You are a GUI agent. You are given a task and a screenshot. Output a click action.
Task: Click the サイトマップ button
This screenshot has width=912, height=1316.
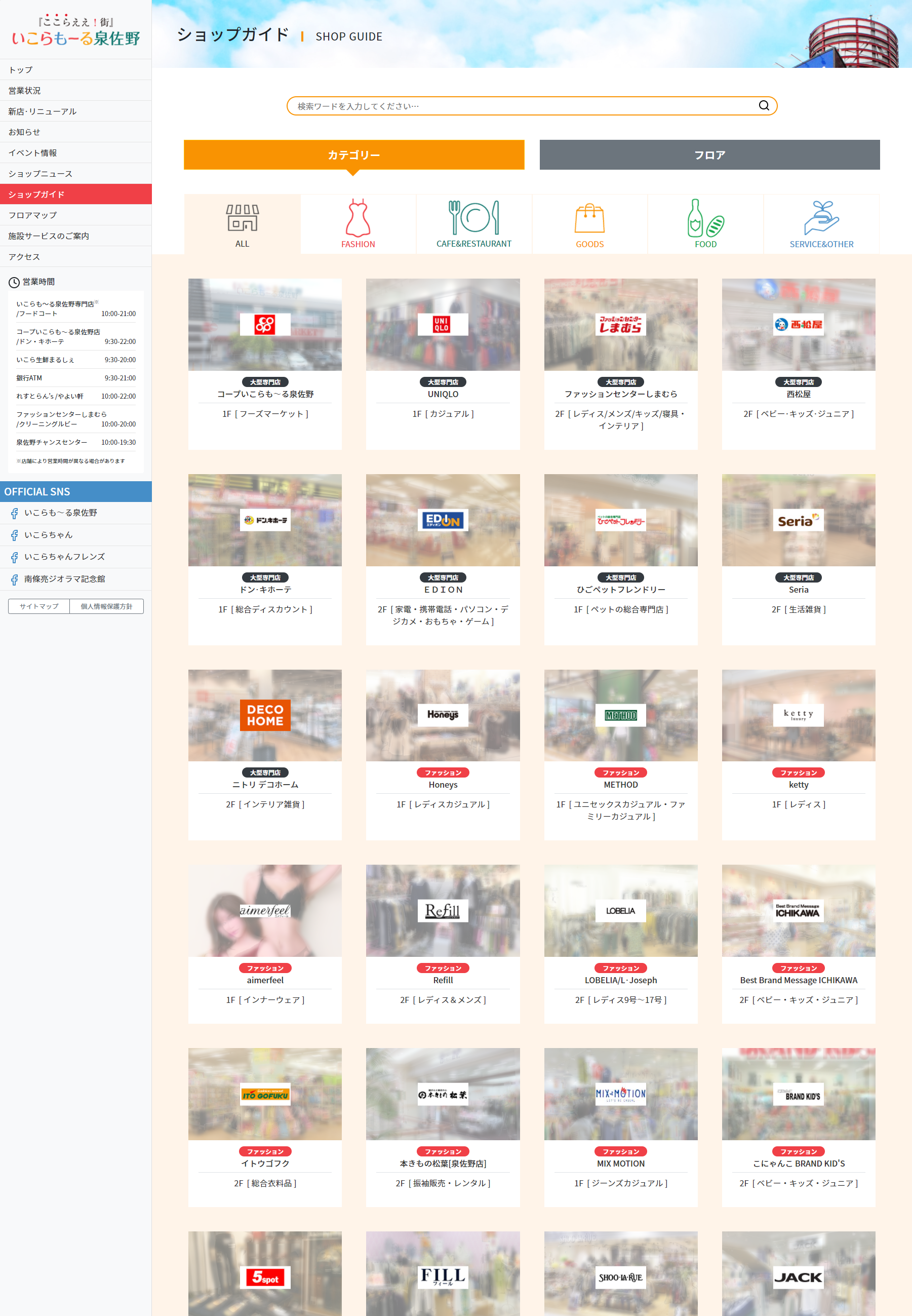[39, 606]
